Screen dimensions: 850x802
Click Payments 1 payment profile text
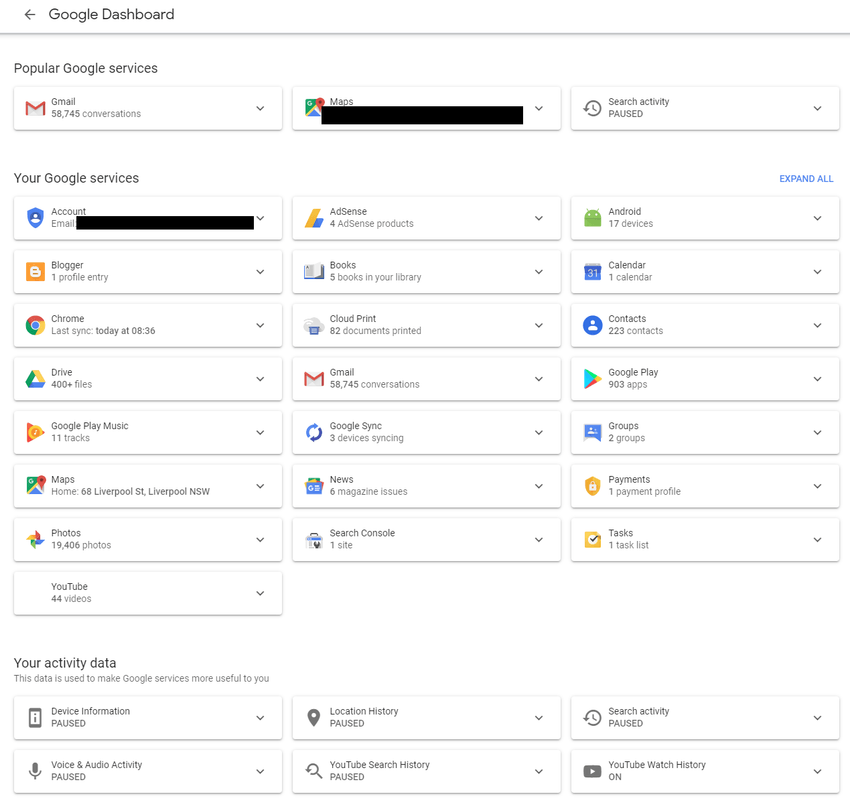(x=644, y=492)
